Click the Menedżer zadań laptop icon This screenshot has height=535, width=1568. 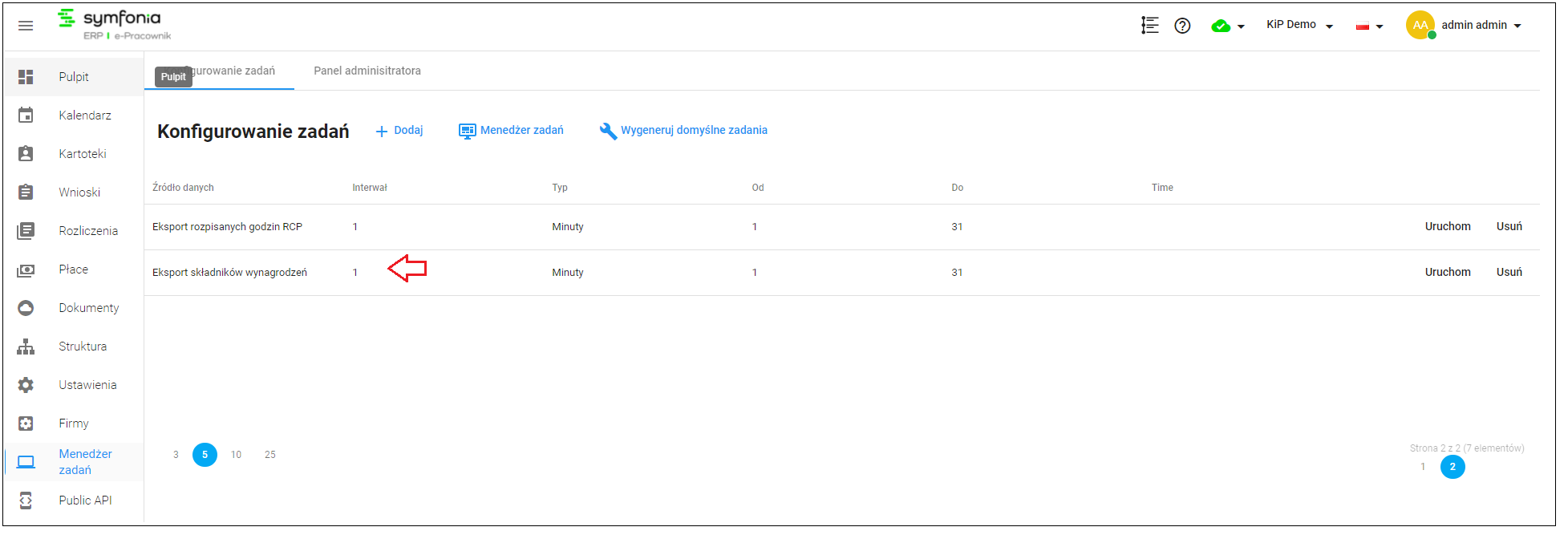coord(26,462)
